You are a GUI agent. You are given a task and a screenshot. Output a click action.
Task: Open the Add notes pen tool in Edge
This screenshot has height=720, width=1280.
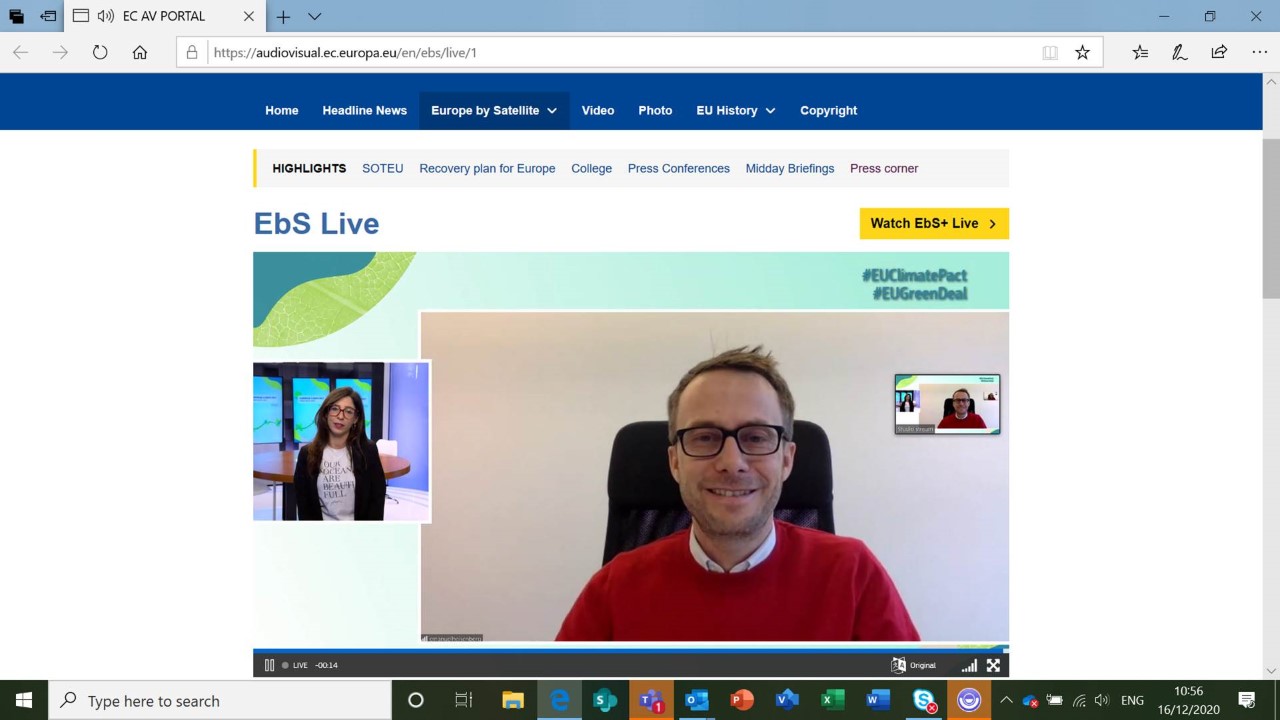(x=1179, y=52)
